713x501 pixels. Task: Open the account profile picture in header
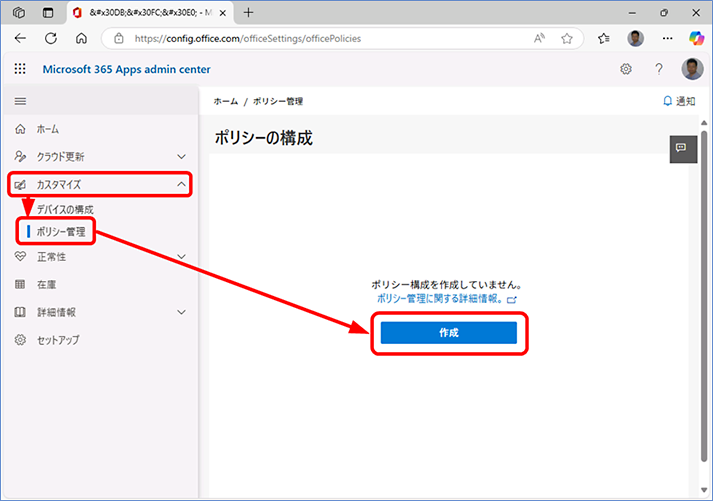point(692,69)
